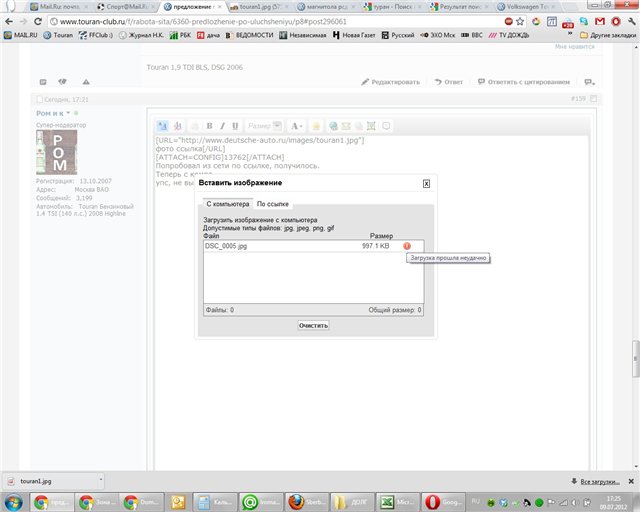The image size is (640, 512).
Task: Open the font color A dropdown
Action: point(297,126)
